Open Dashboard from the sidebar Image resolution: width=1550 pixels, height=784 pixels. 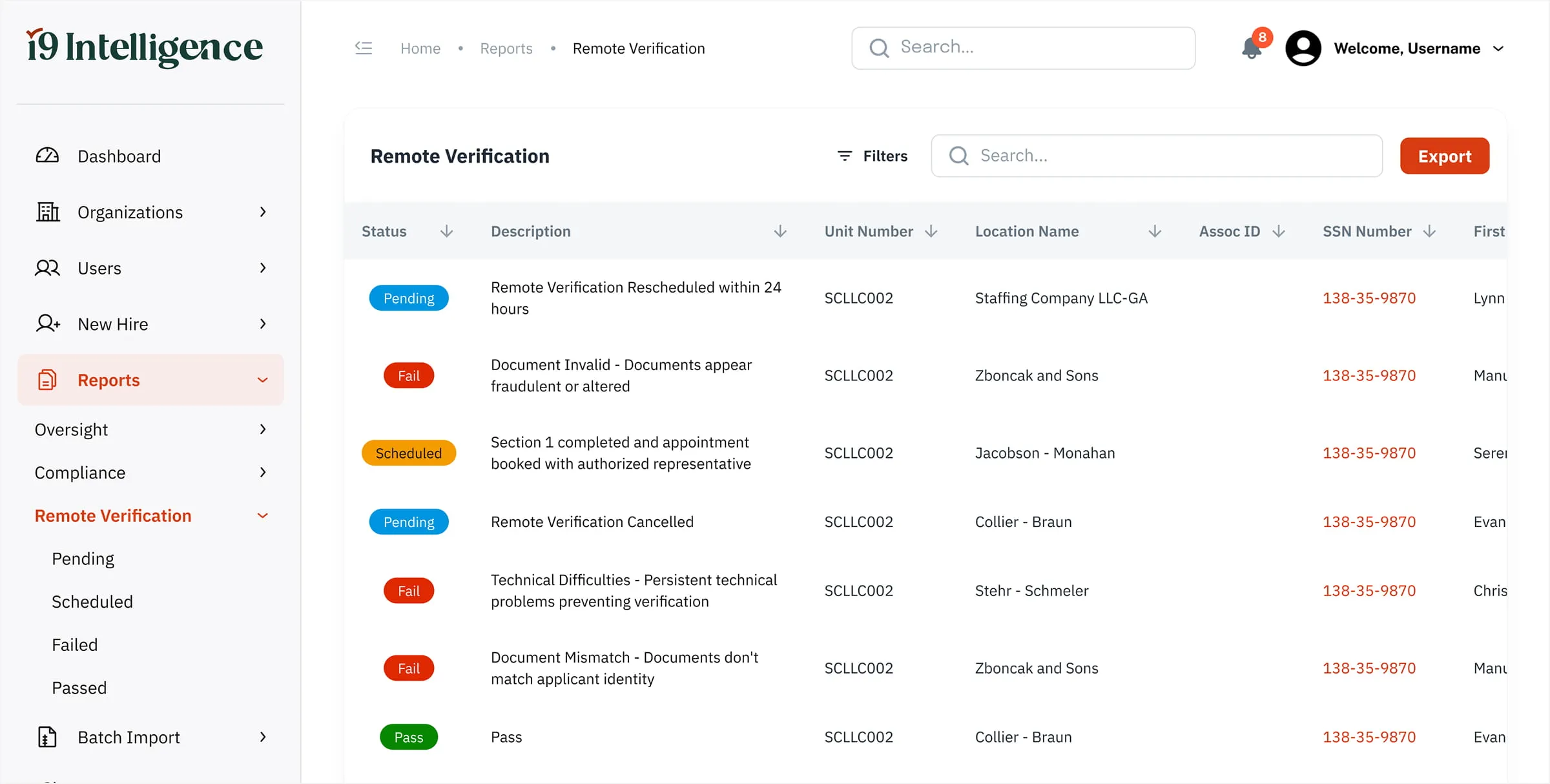point(119,156)
